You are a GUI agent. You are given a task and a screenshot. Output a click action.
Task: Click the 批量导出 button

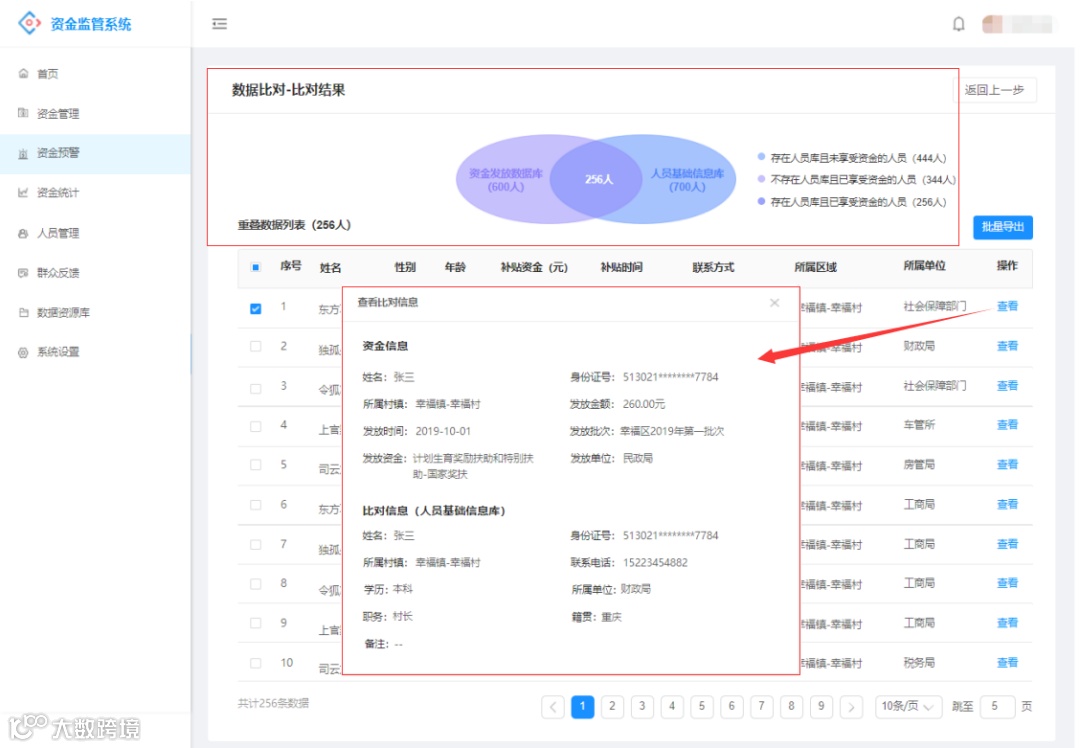[1002, 227]
